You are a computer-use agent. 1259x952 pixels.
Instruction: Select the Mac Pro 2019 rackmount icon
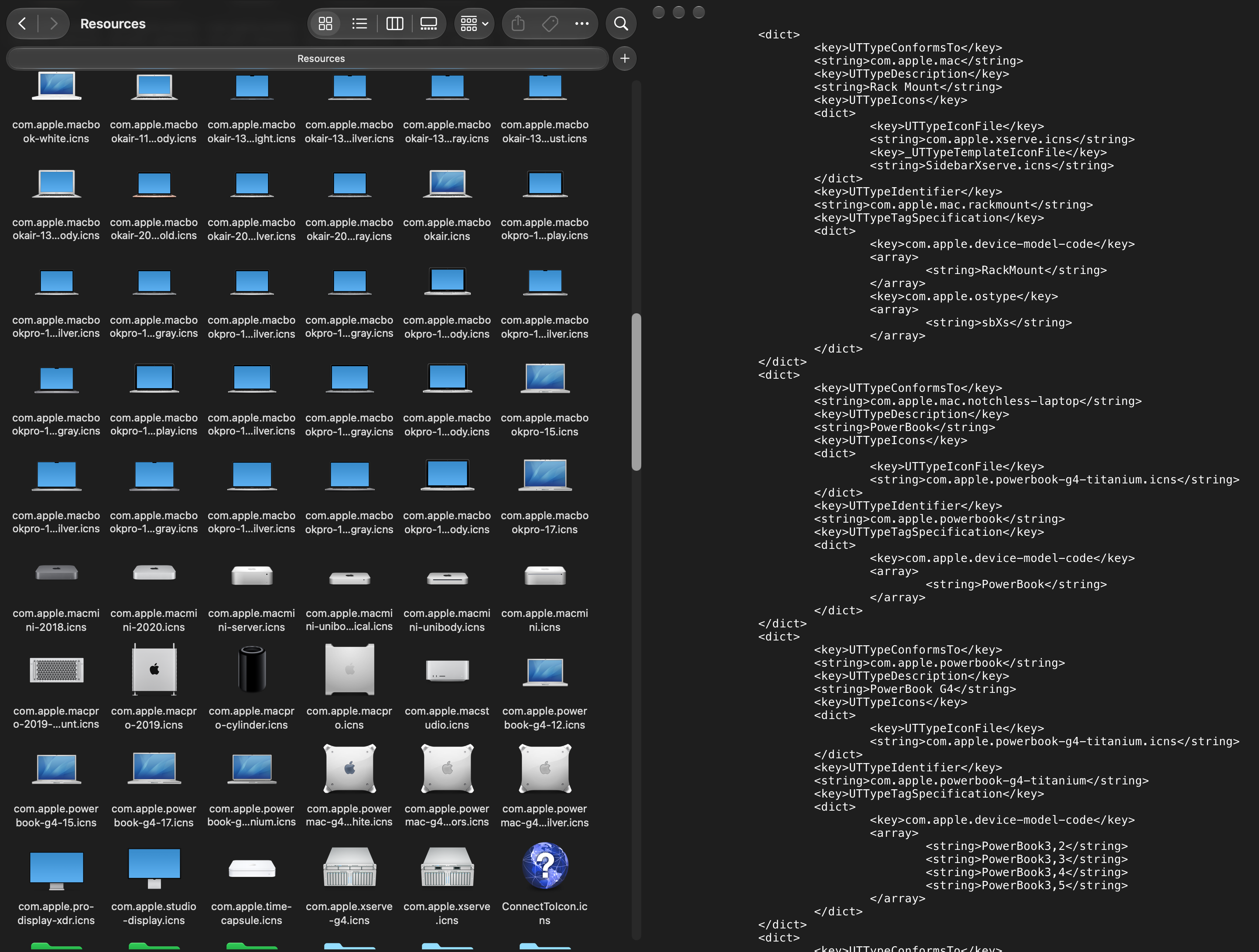(x=56, y=670)
